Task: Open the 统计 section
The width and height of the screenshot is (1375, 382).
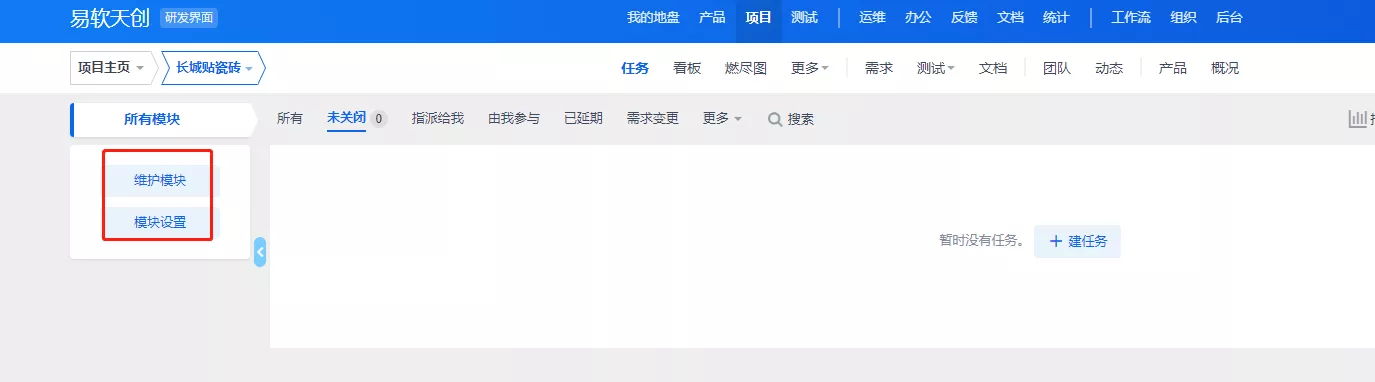Action: point(1055,18)
